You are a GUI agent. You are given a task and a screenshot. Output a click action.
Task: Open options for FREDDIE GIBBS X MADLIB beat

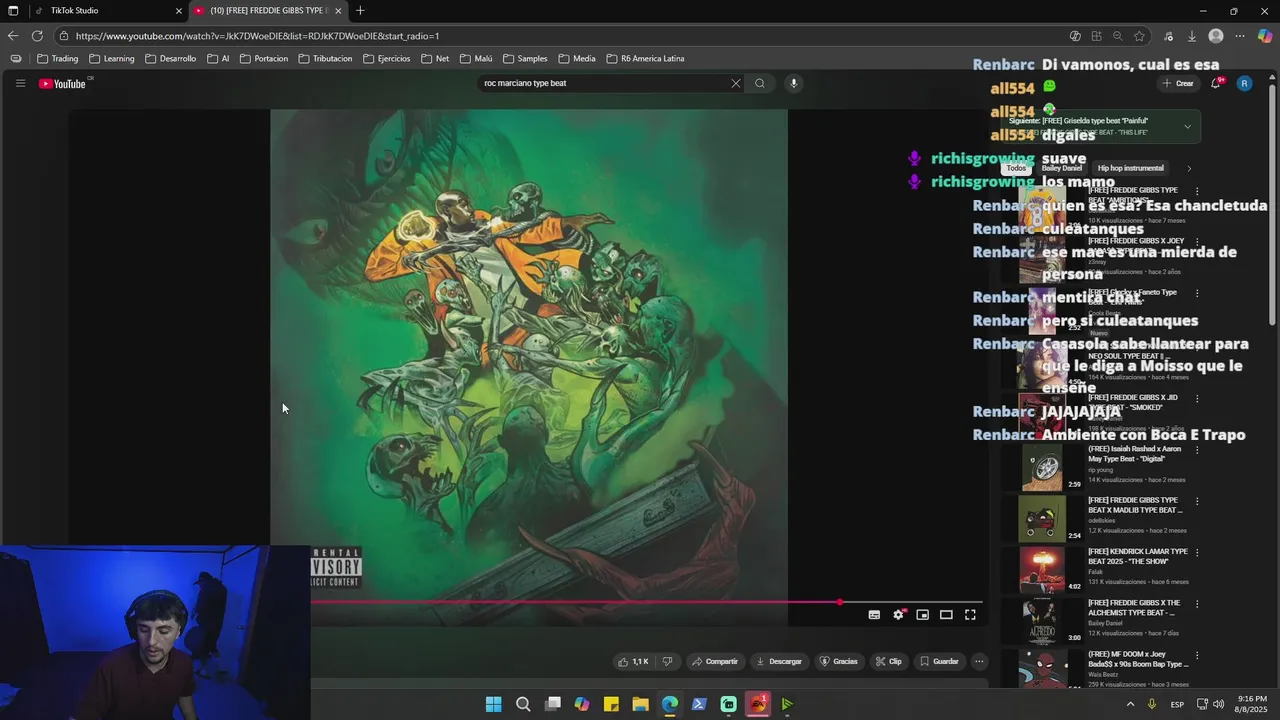pyautogui.click(x=1197, y=502)
